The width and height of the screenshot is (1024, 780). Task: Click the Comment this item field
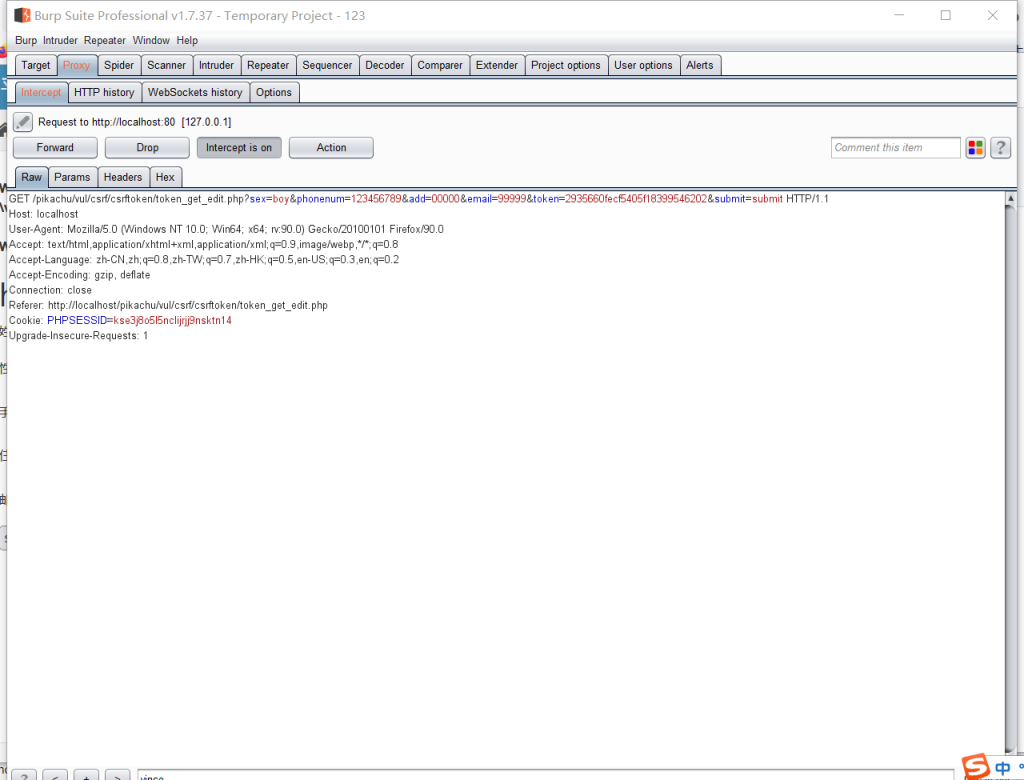[895, 148]
